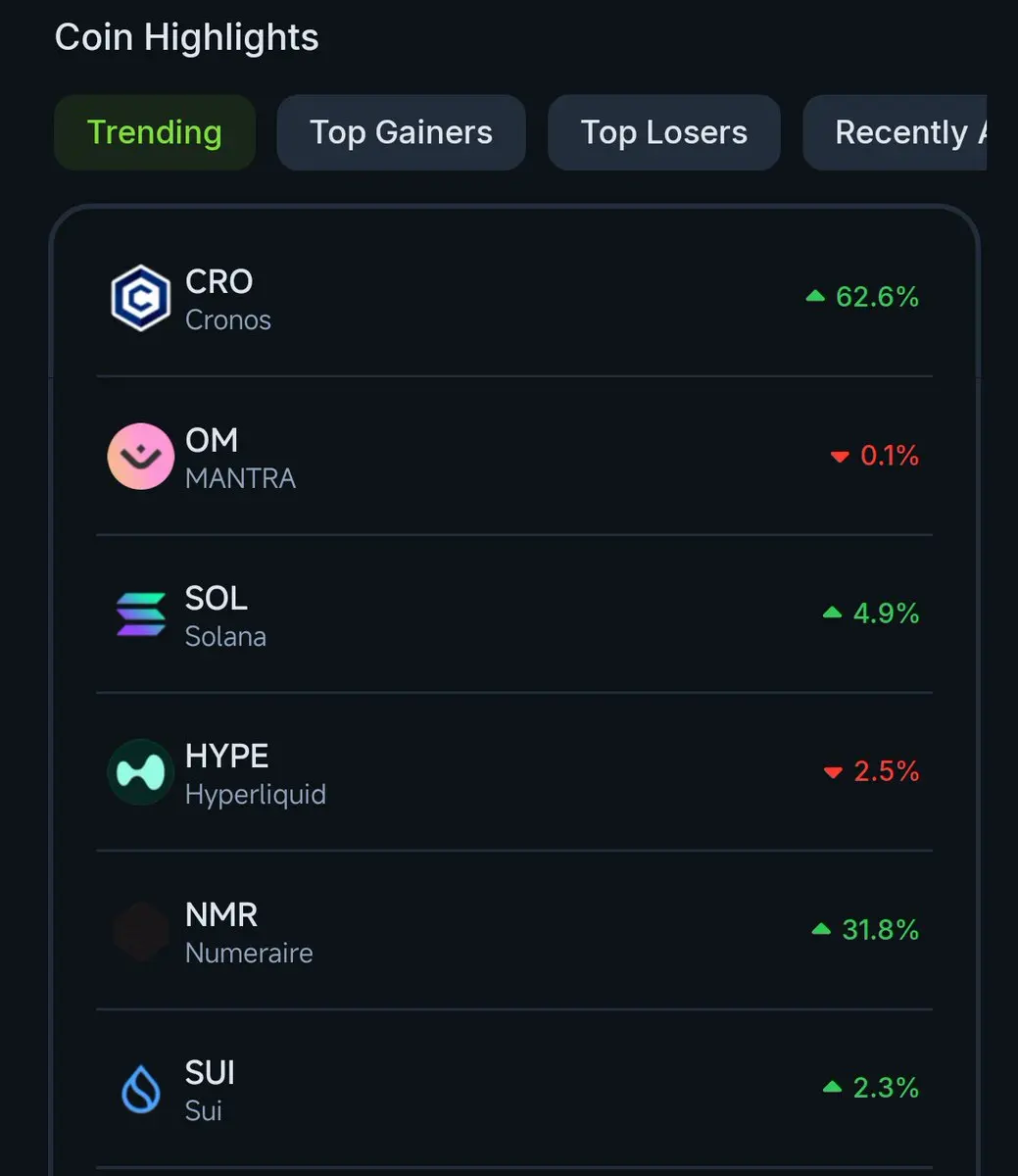1018x1176 pixels.
Task: Open the SOL 4.9% change value
Action: coord(886,613)
